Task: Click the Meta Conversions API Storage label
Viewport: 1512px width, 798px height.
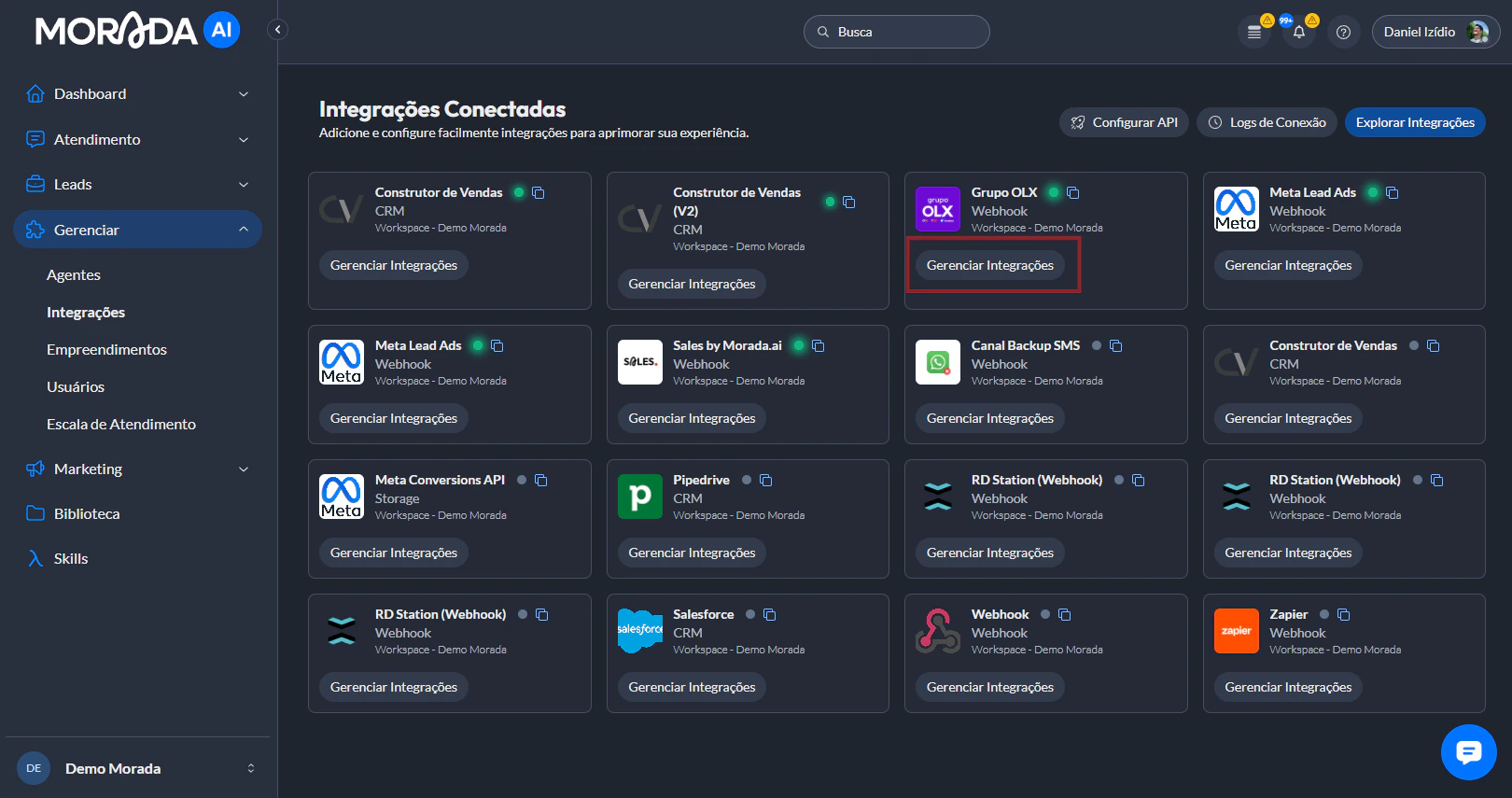Action: (x=398, y=498)
